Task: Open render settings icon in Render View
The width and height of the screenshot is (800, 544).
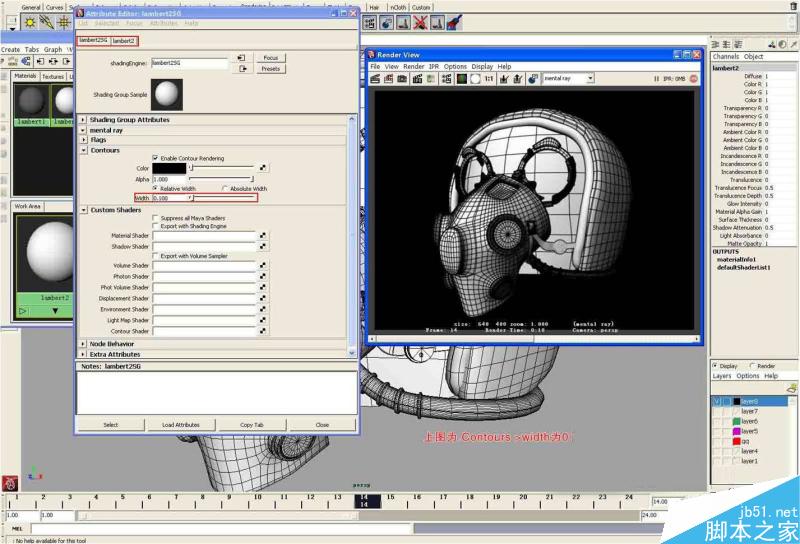Action: coord(447,78)
